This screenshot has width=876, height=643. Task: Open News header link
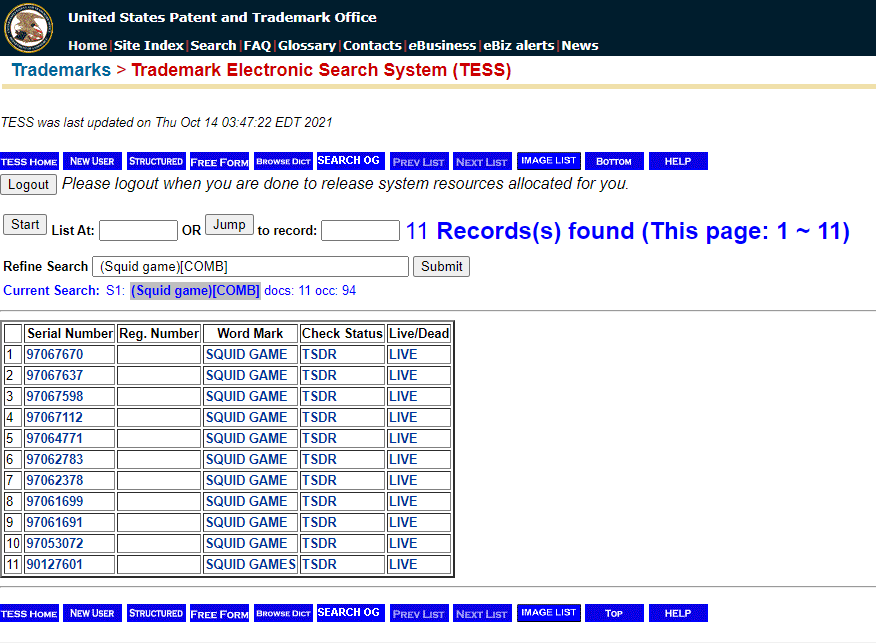pos(579,46)
